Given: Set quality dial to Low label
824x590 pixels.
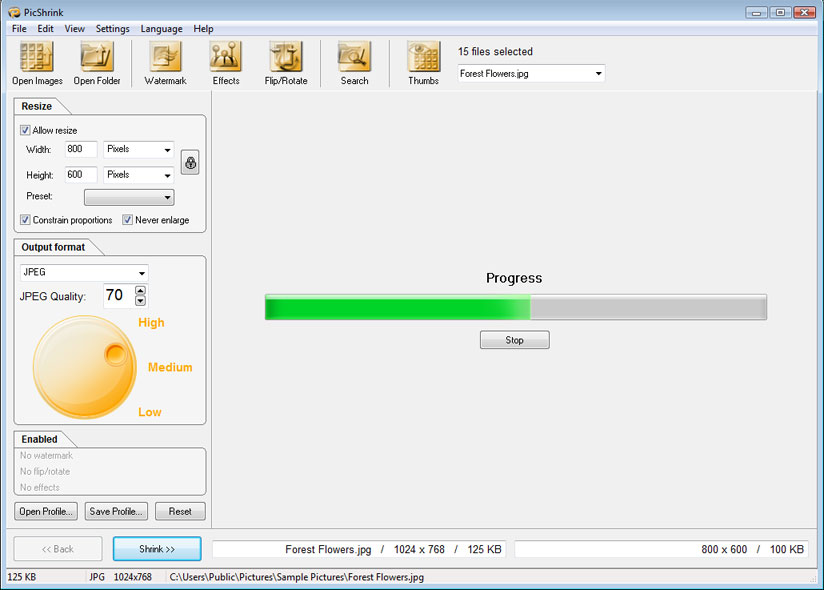Looking at the screenshot, I should (150, 412).
